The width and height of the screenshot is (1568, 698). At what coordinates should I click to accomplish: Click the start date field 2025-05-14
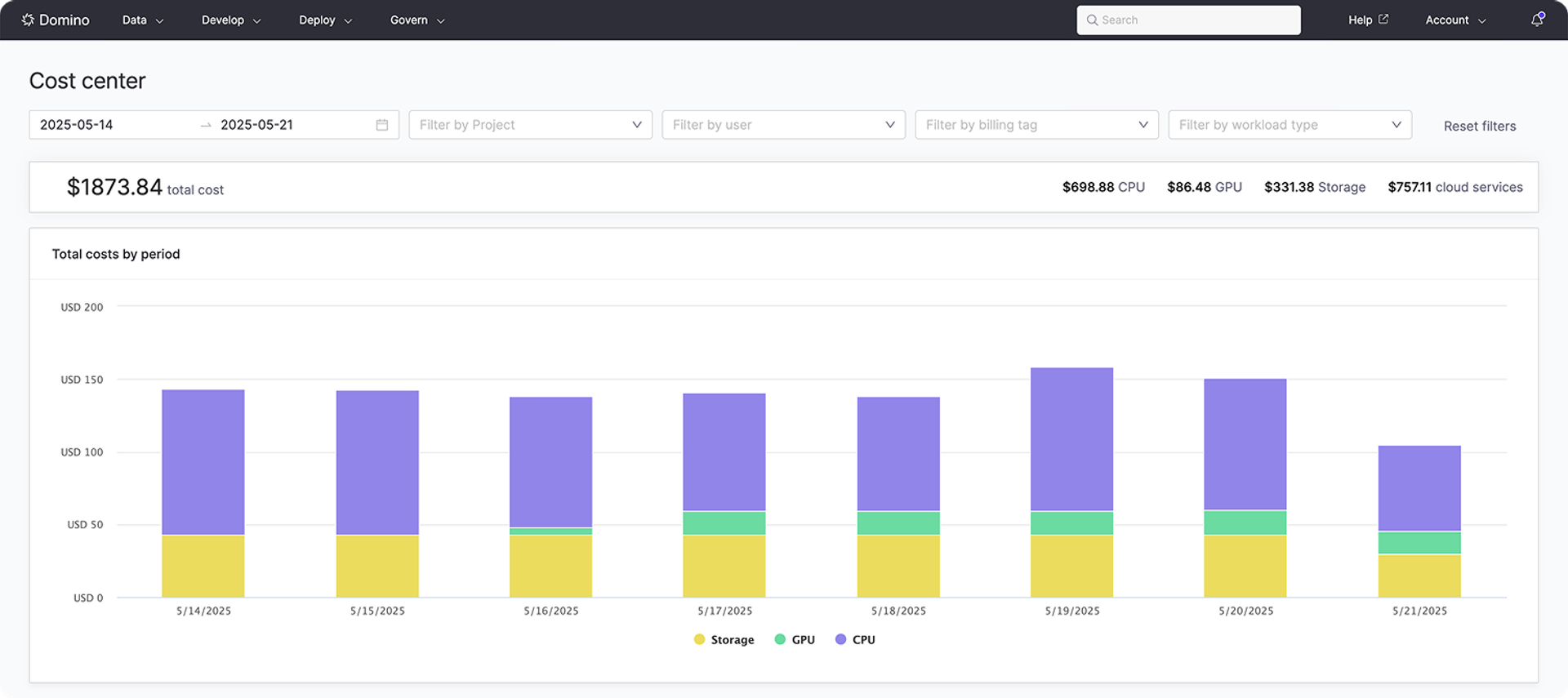pos(77,125)
